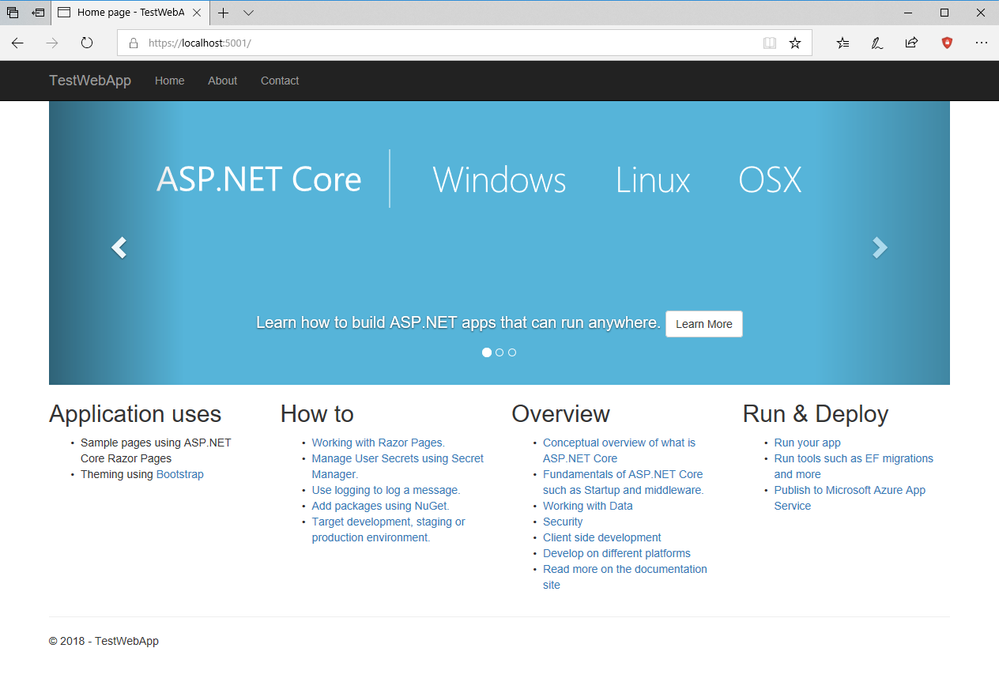The height and width of the screenshot is (678, 999).
Task: Click the © 2018 - TestWebApp footer text
Action: pos(104,641)
